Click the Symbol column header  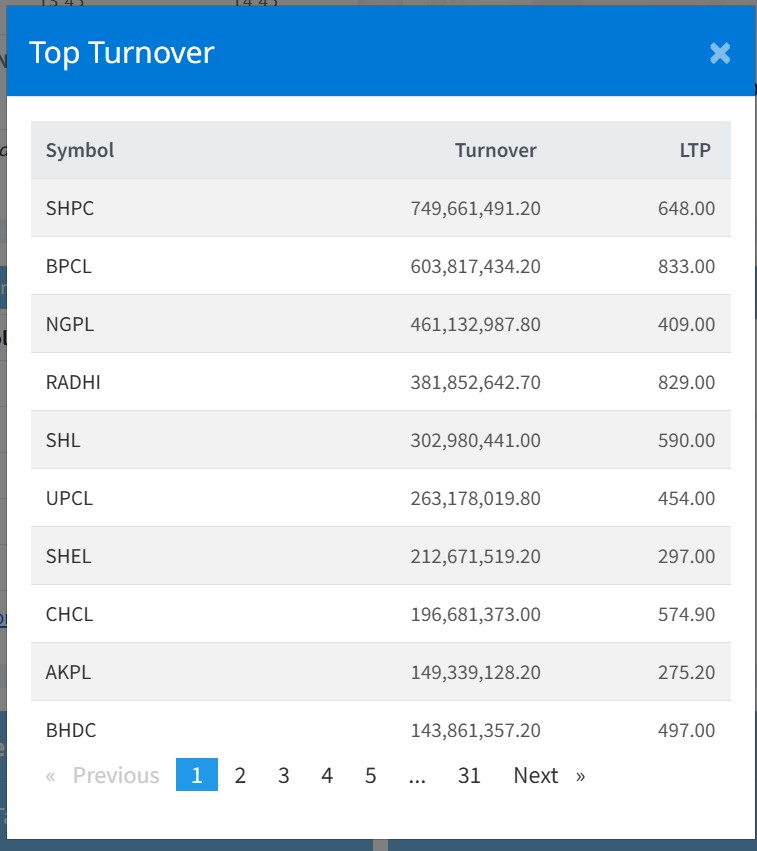pyautogui.click(x=80, y=150)
